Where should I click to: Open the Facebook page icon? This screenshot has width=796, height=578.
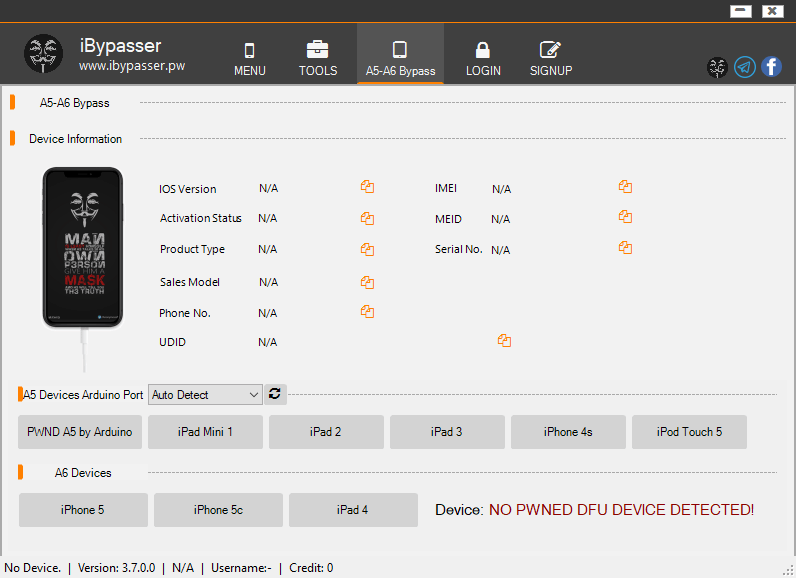(x=771, y=67)
